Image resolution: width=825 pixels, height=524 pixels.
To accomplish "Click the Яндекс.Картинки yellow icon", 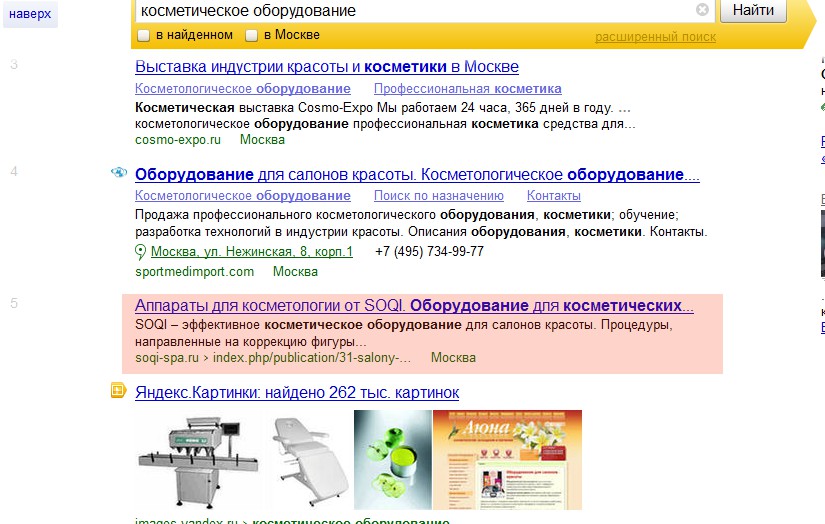I will click(x=118, y=390).
